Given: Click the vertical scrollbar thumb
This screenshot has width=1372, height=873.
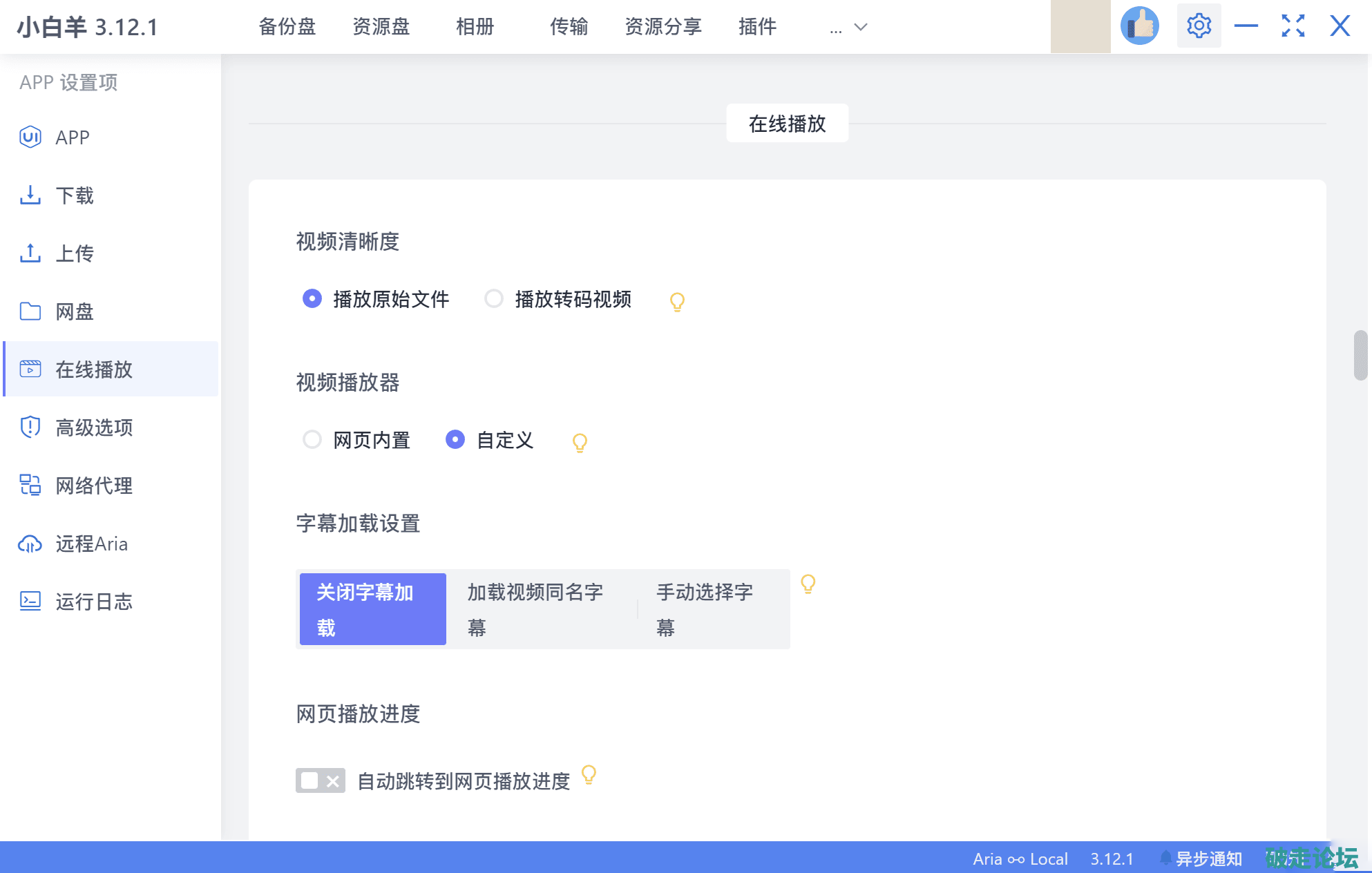Looking at the screenshot, I should (x=1360, y=355).
